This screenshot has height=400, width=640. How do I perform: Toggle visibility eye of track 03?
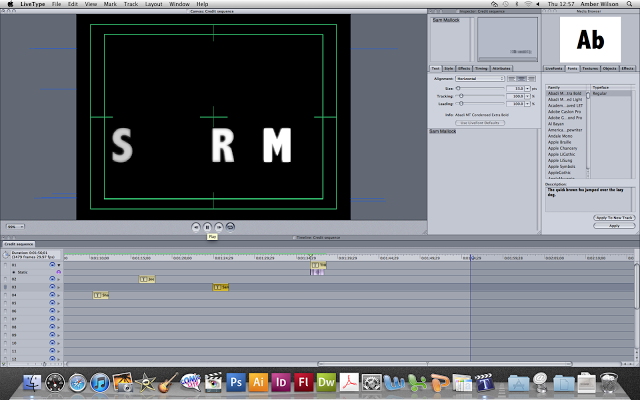click(x=52, y=287)
